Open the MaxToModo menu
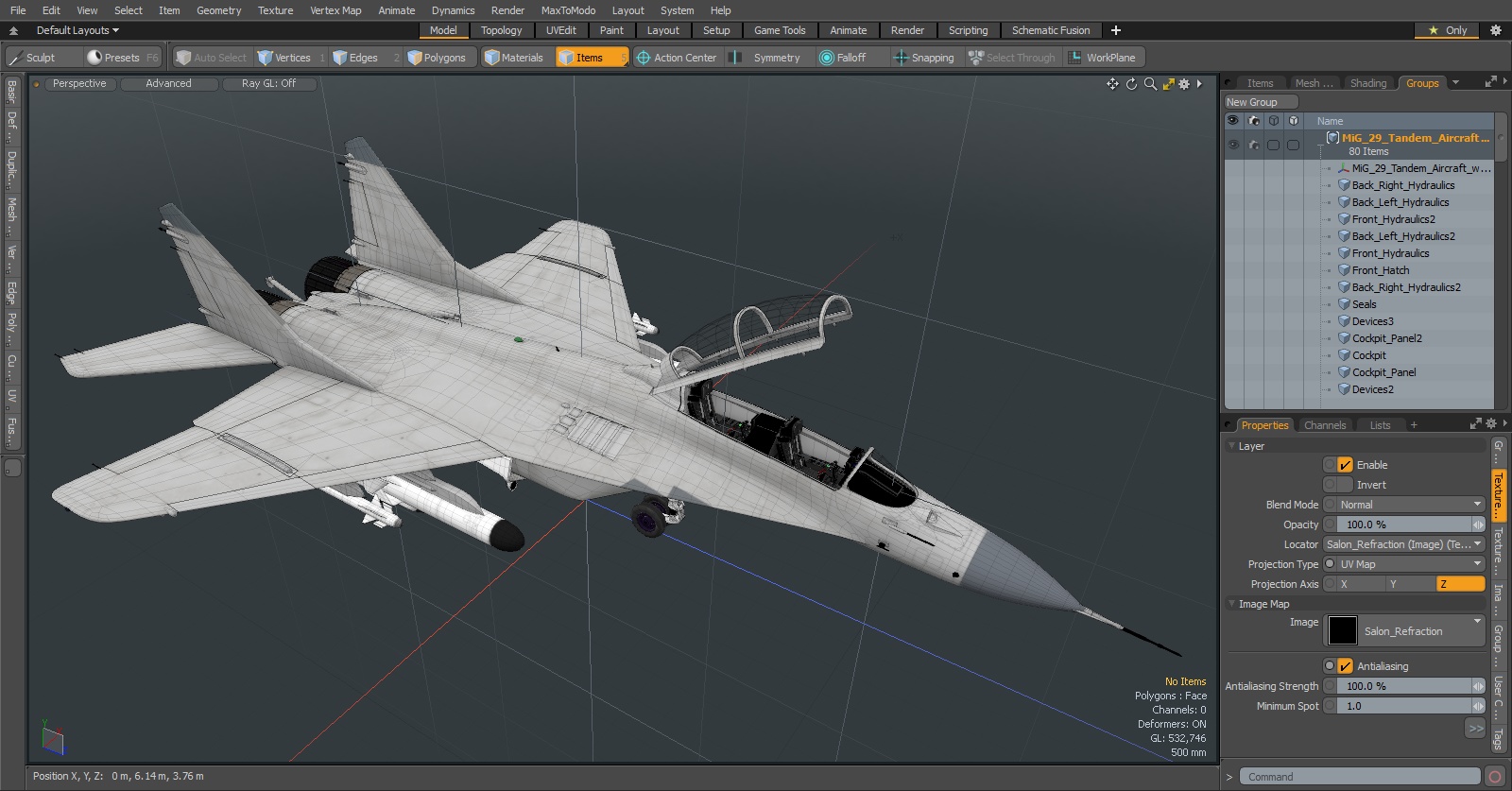This screenshot has height=791, width=1512. [568, 10]
